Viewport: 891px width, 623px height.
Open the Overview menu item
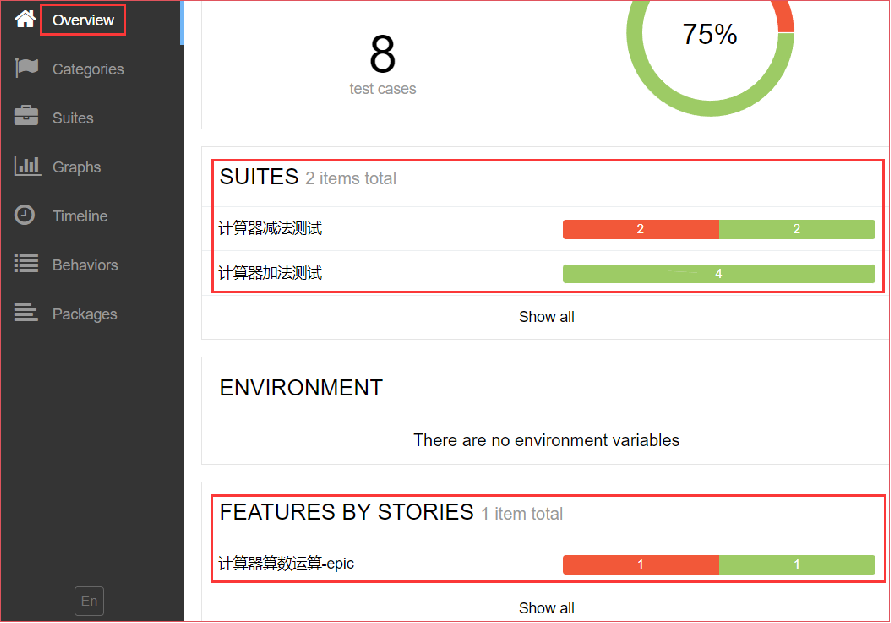coord(83,20)
